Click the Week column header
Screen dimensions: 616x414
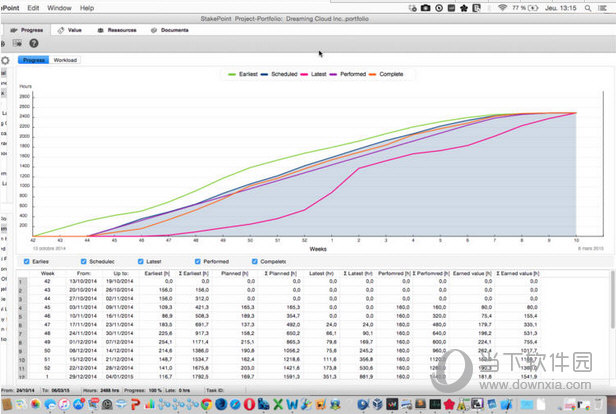pyautogui.click(x=48, y=273)
